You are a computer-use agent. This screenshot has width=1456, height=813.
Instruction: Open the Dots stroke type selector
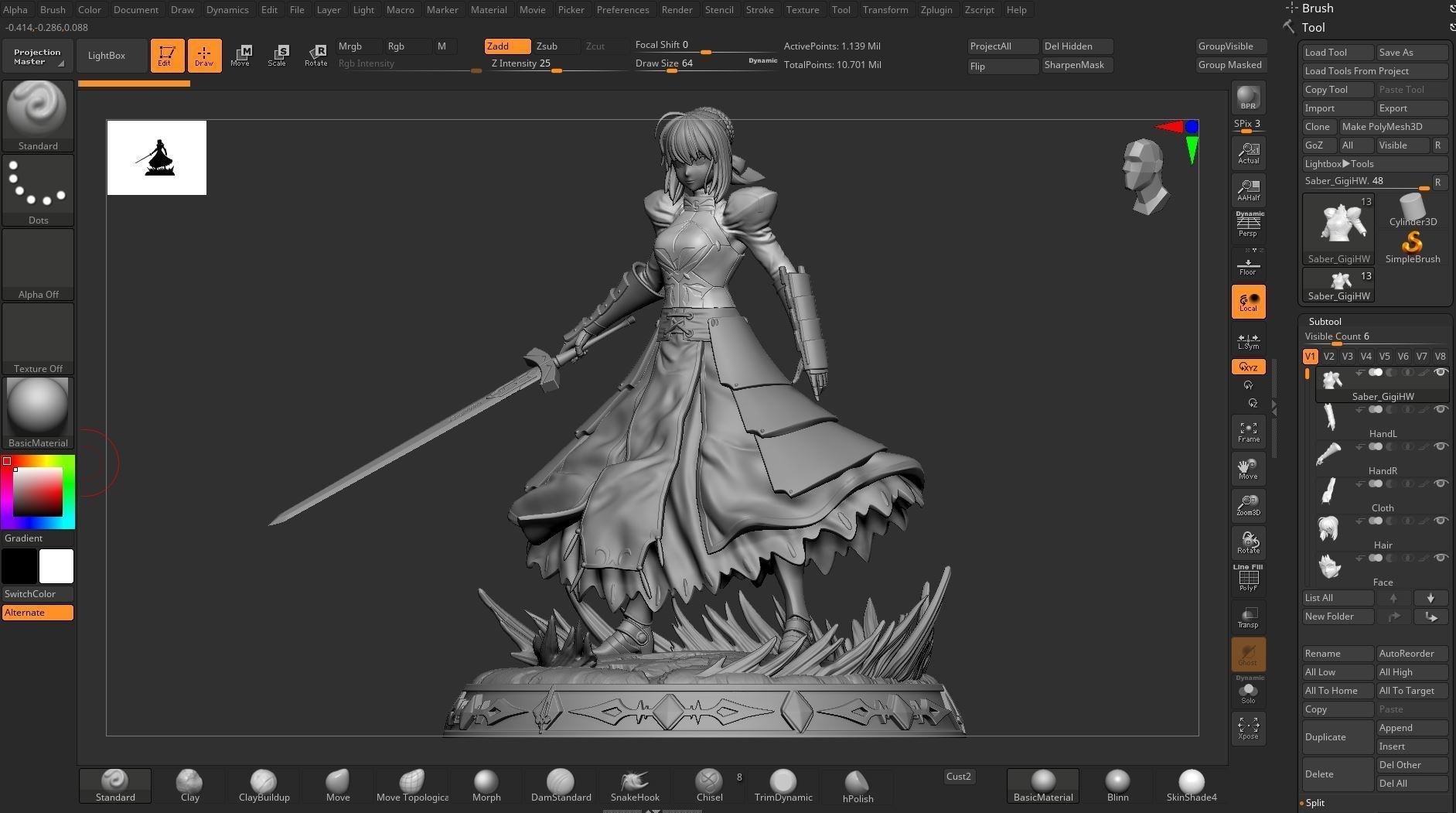click(38, 190)
